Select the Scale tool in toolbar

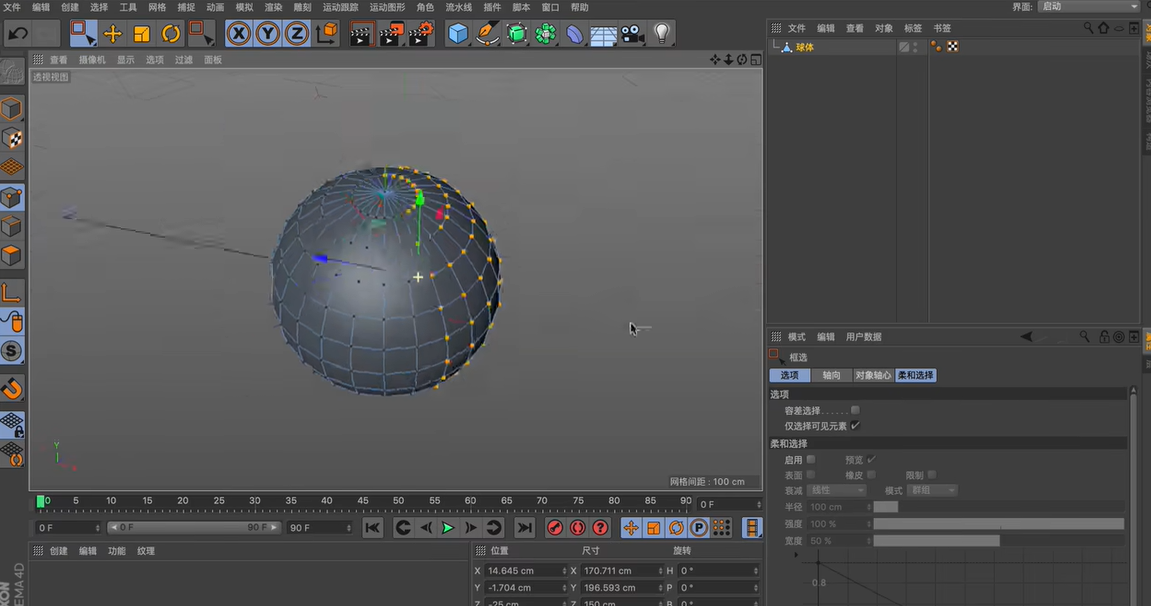(141, 33)
